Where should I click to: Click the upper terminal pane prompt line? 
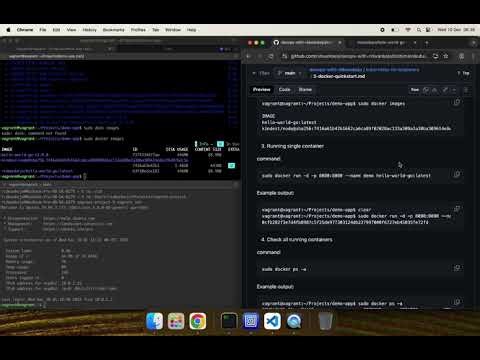click(x=44, y=176)
